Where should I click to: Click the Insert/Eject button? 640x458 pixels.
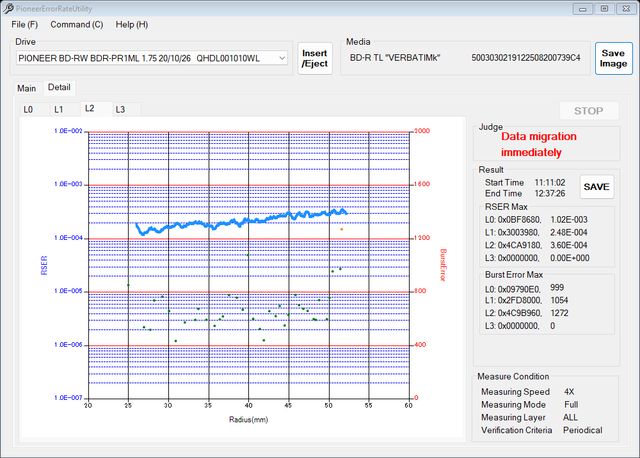315,58
